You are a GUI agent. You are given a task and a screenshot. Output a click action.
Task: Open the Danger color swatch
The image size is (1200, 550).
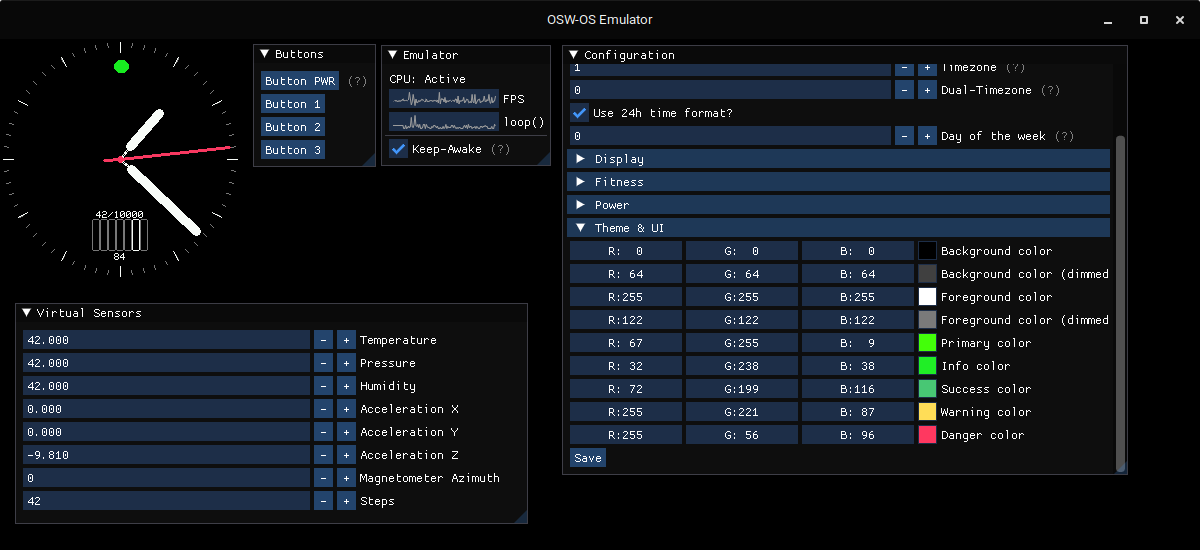[927, 435]
